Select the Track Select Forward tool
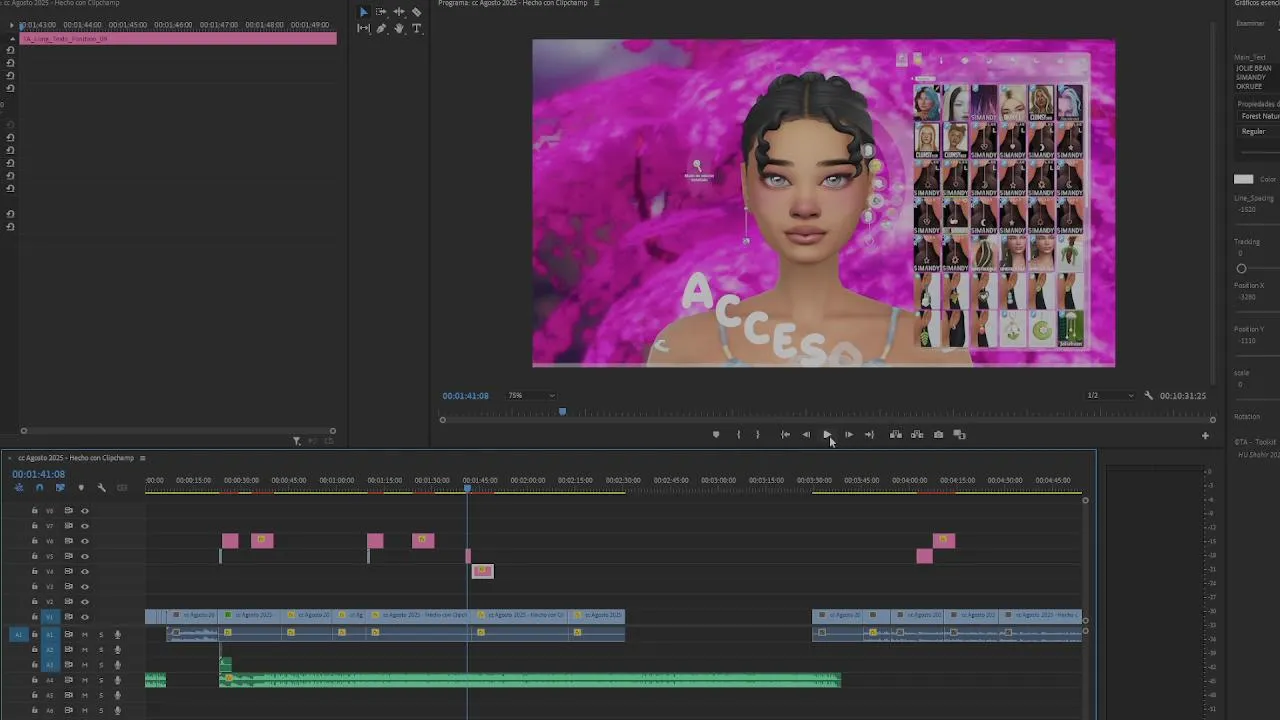 click(381, 12)
